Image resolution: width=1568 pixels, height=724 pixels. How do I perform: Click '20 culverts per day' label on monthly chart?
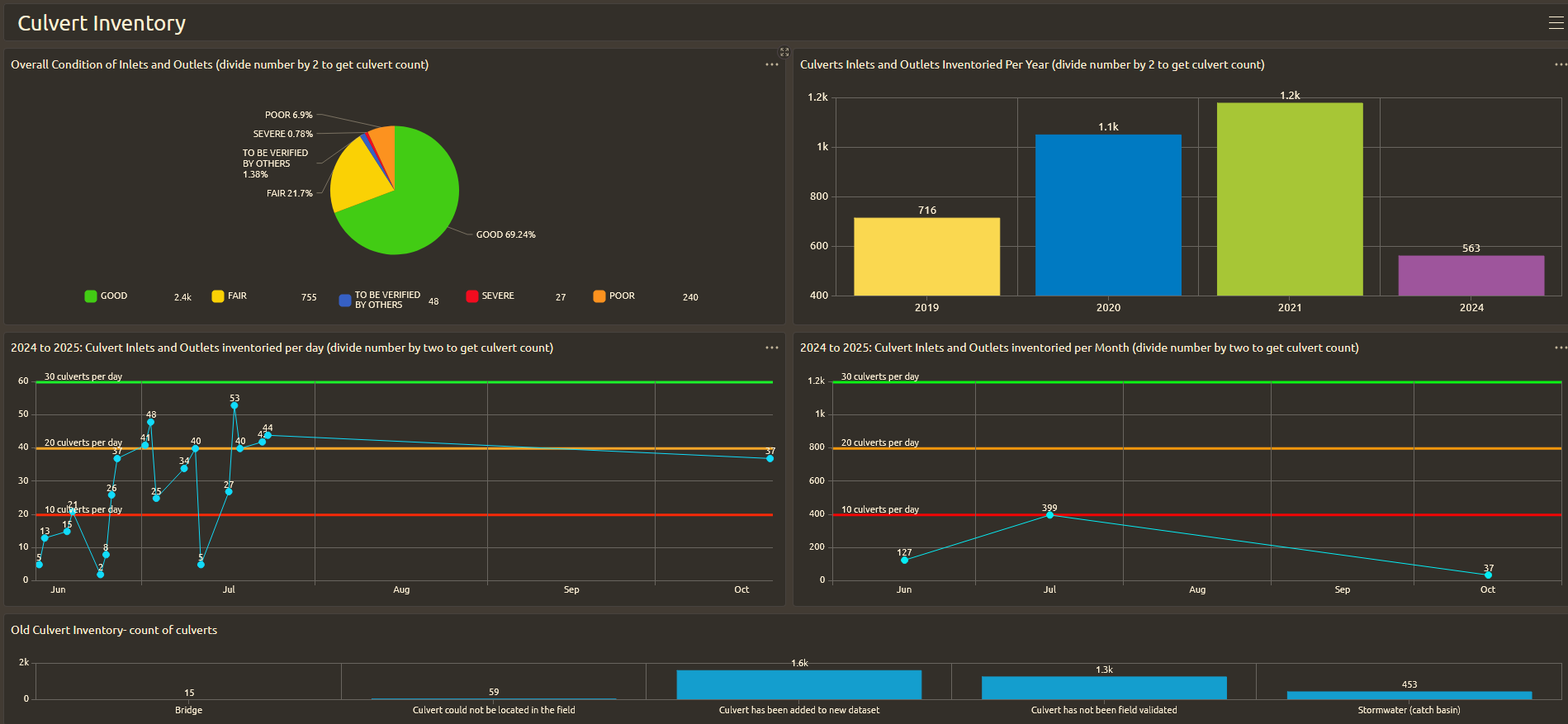coord(880,442)
